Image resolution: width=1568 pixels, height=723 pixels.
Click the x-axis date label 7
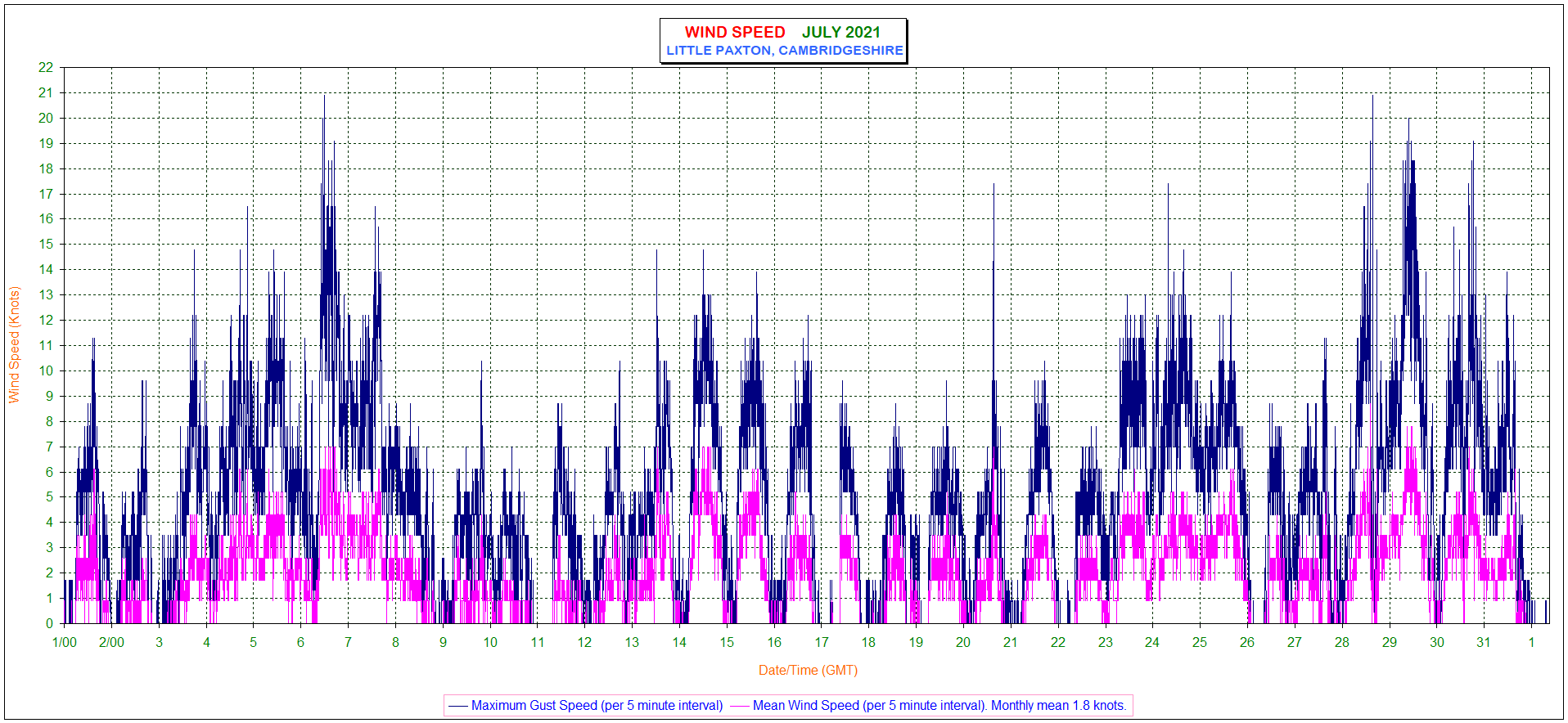point(349,643)
